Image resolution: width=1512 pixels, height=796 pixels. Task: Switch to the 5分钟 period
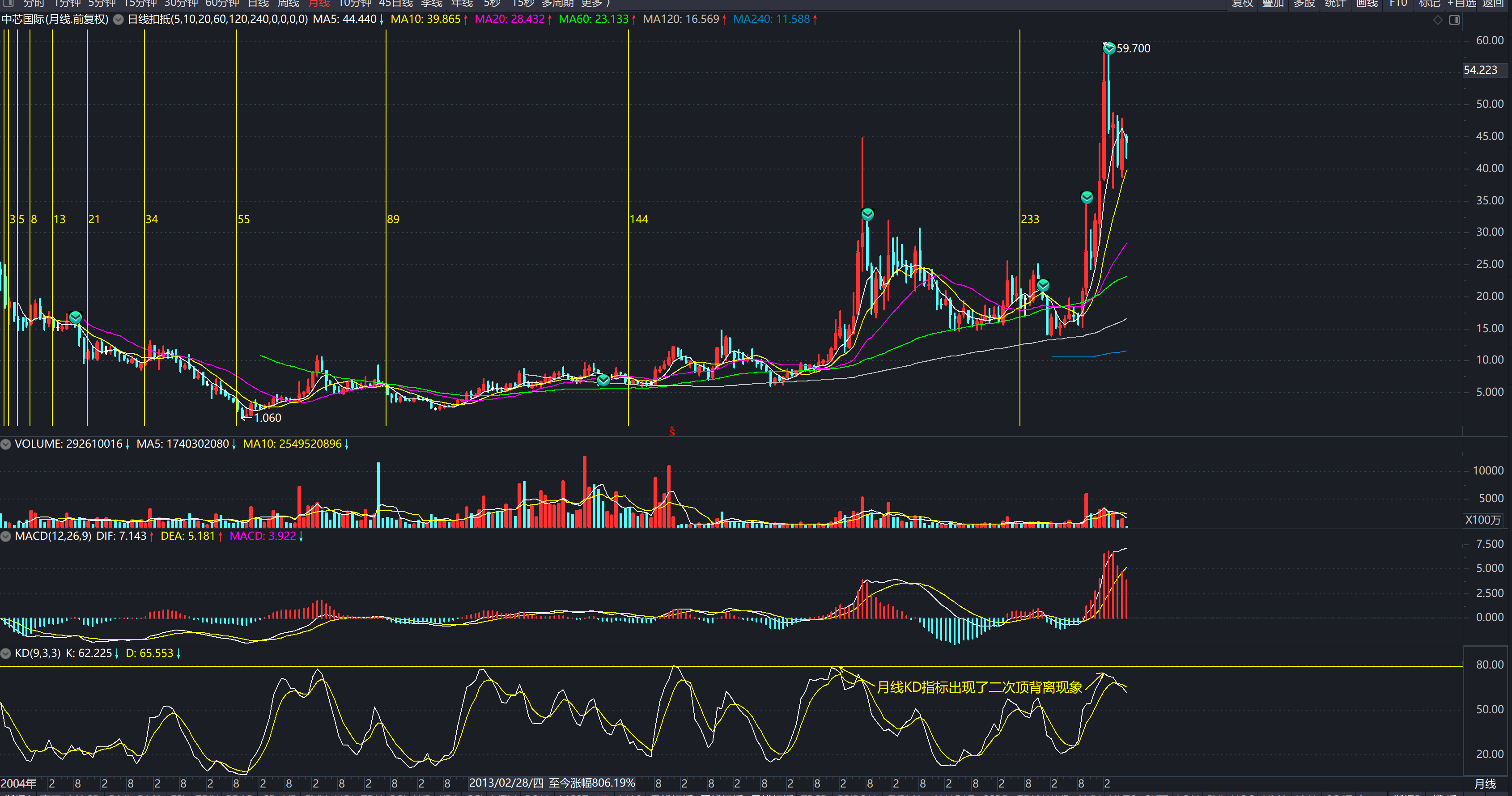(x=102, y=4)
